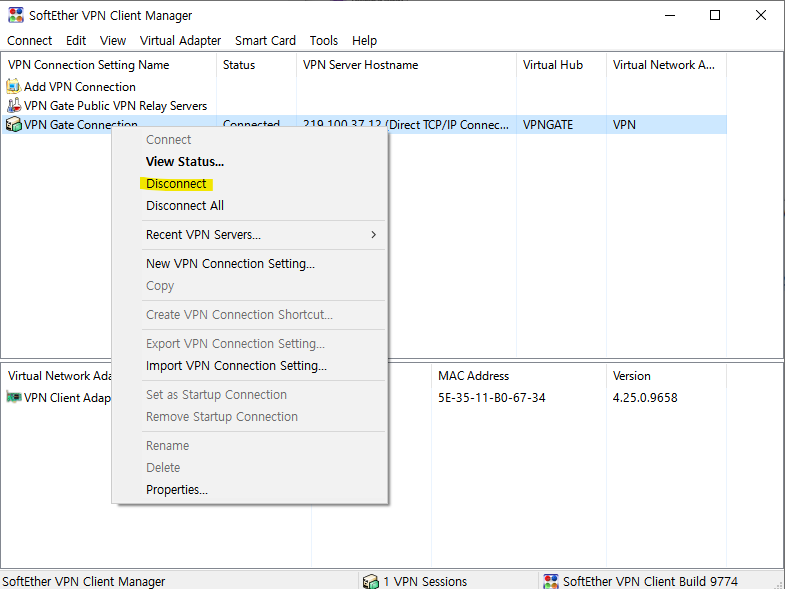Open the View menu
This screenshot has height=589, width=785.
(113, 41)
